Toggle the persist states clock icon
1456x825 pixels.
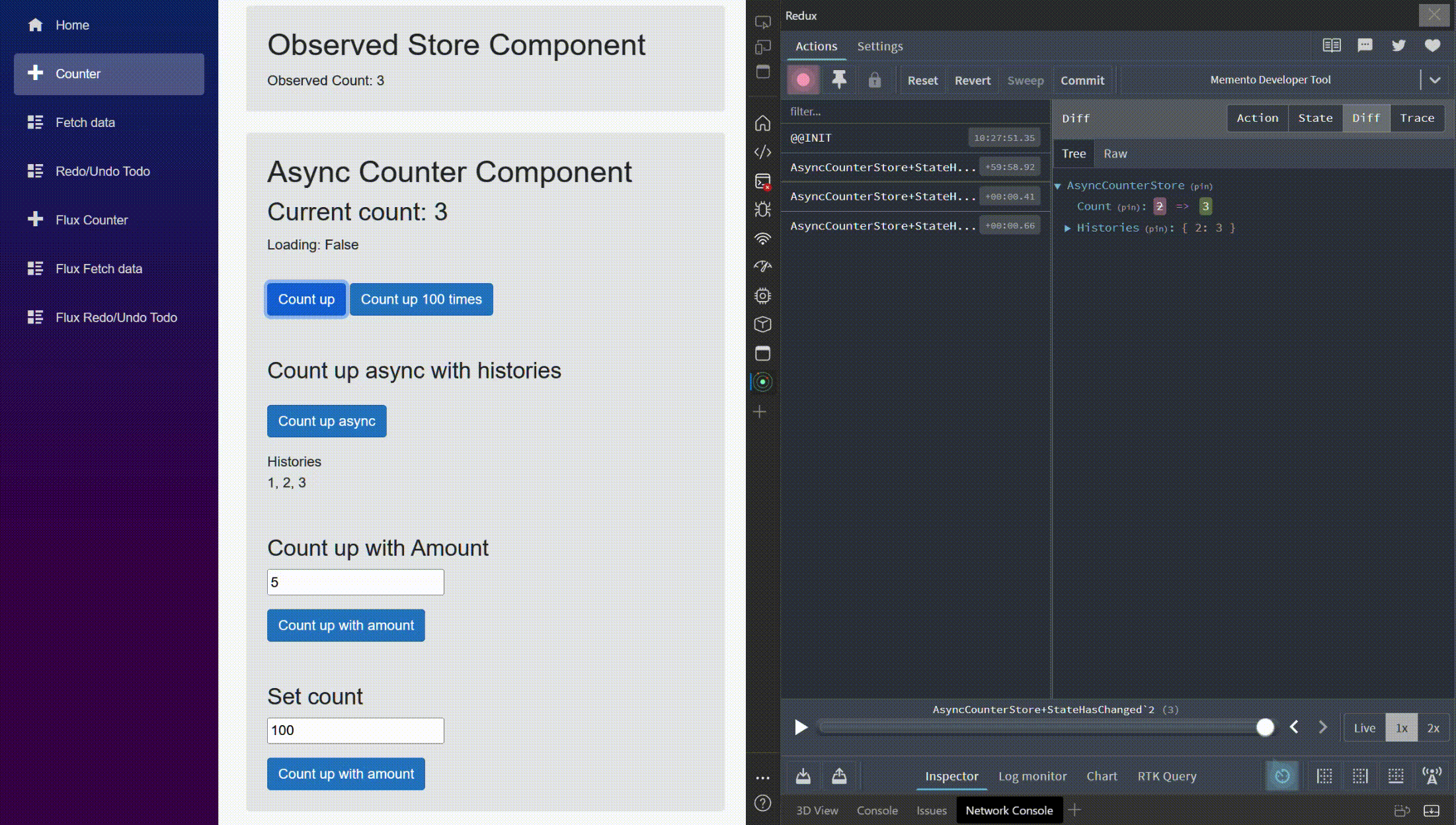[x=1282, y=776]
